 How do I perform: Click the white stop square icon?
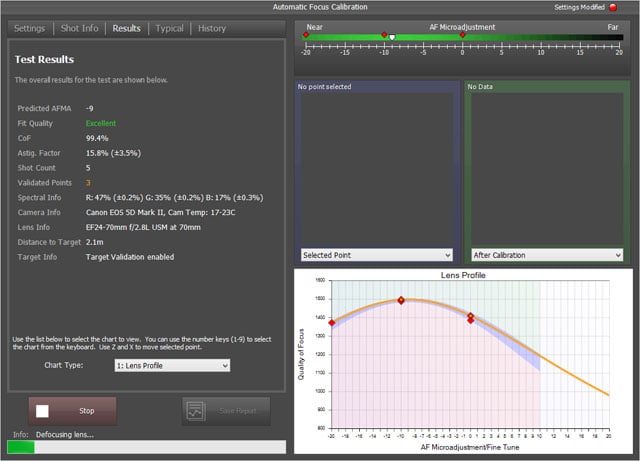click(42, 411)
